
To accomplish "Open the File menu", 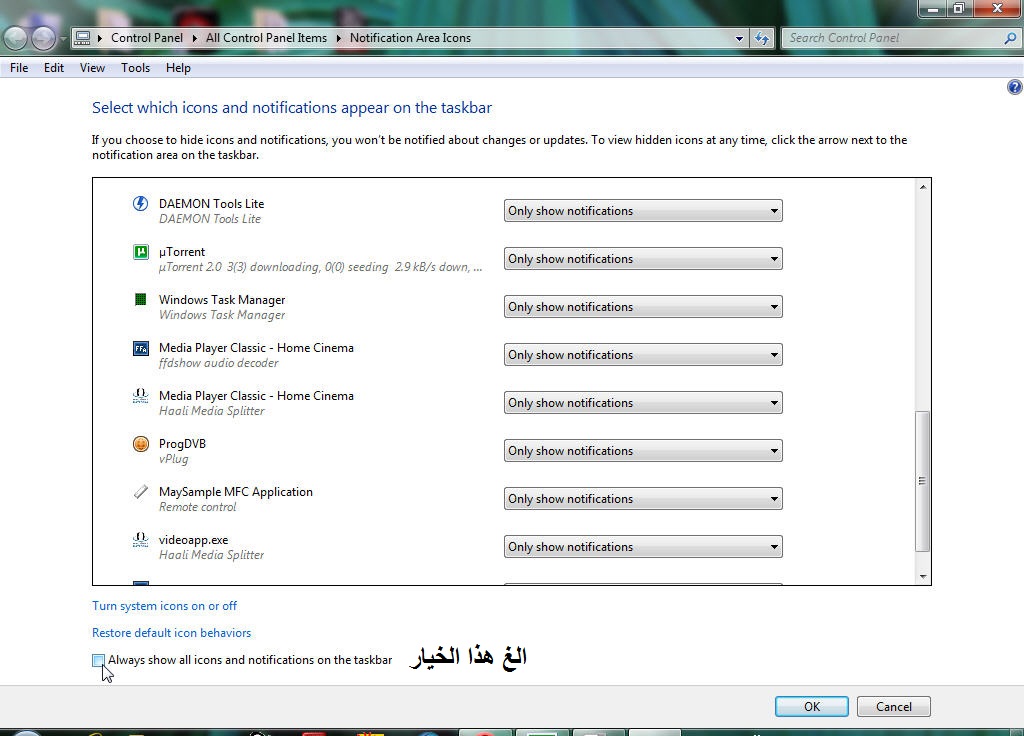I will coord(19,68).
